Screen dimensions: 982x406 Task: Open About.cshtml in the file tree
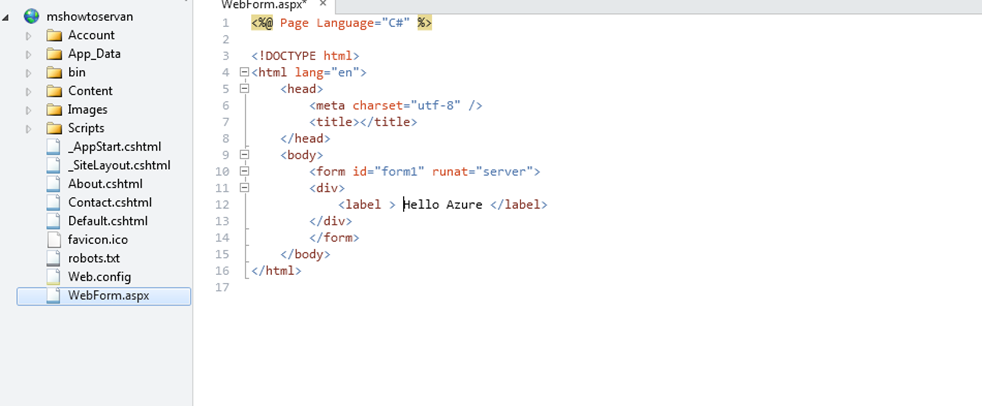tap(105, 184)
